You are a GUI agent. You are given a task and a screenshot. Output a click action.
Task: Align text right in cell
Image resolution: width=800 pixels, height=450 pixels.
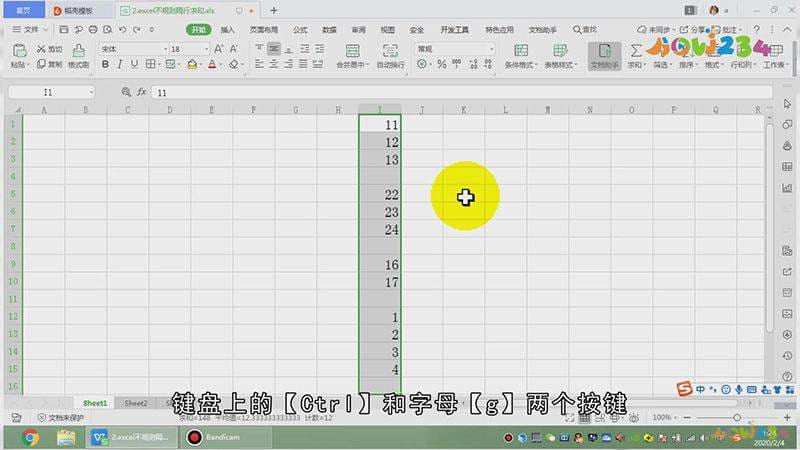tap(289, 64)
